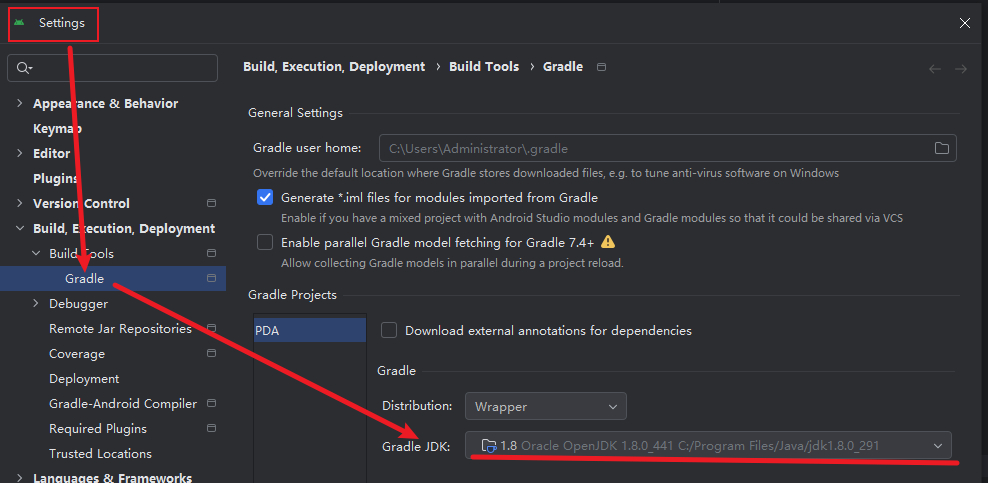This screenshot has height=483, width=988.
Task: Select Gradle in settings tree
Action: [x=84, y=278]
